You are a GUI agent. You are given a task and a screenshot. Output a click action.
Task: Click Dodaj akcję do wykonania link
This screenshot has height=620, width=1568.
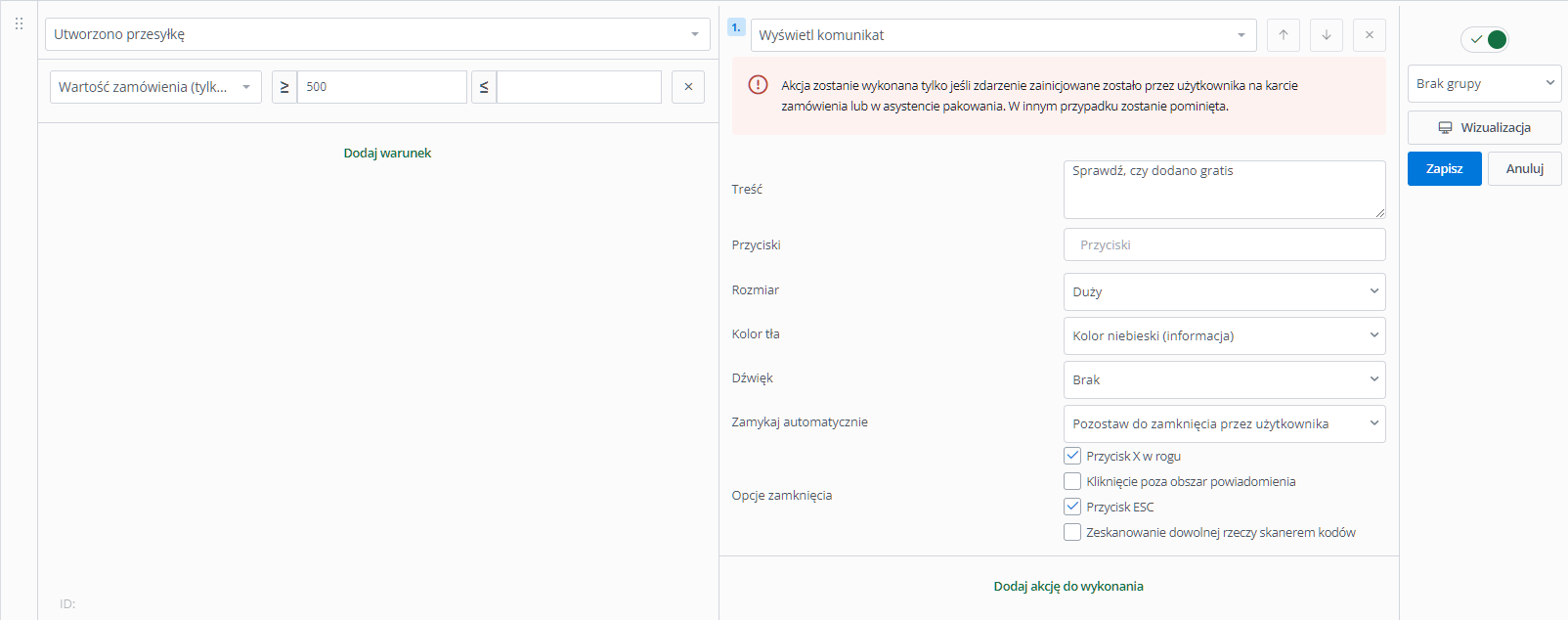(1068, 586)
